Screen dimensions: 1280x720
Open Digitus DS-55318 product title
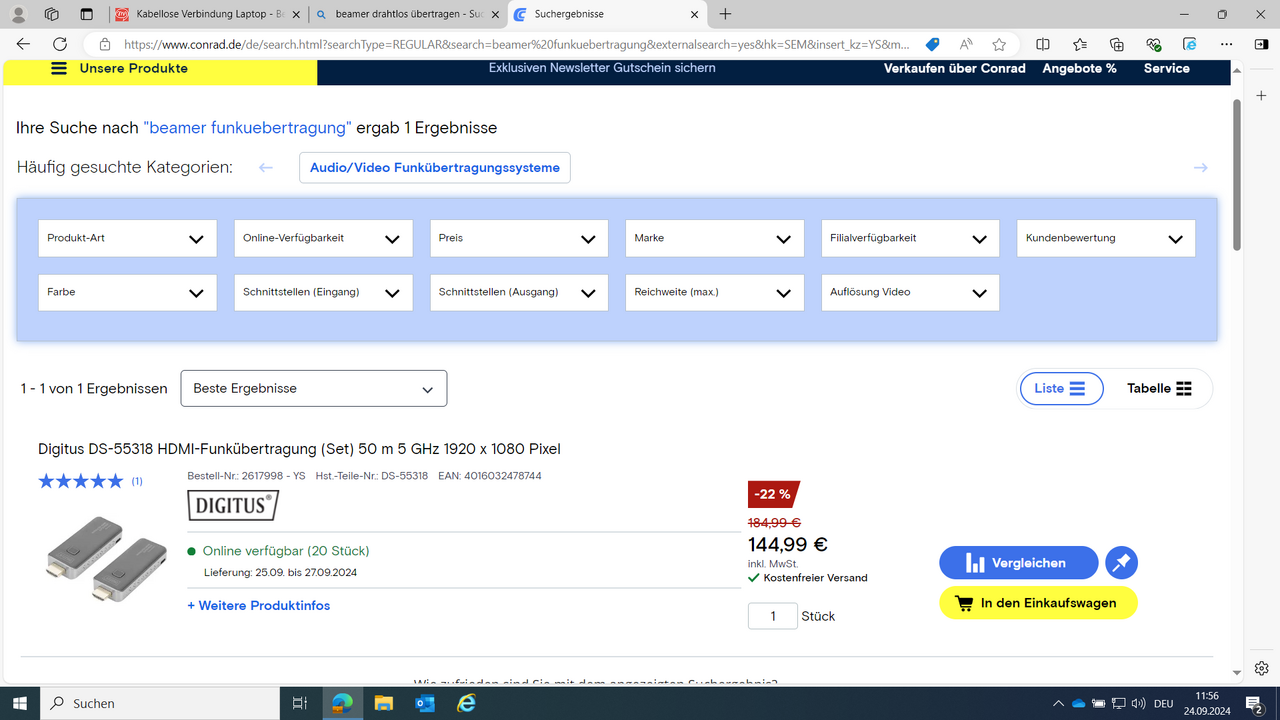(x=299, y=448)
